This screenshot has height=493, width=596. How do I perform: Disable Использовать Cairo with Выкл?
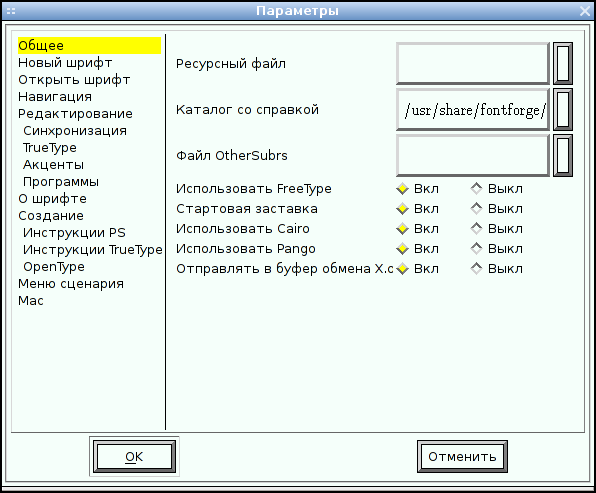[496, 229]
